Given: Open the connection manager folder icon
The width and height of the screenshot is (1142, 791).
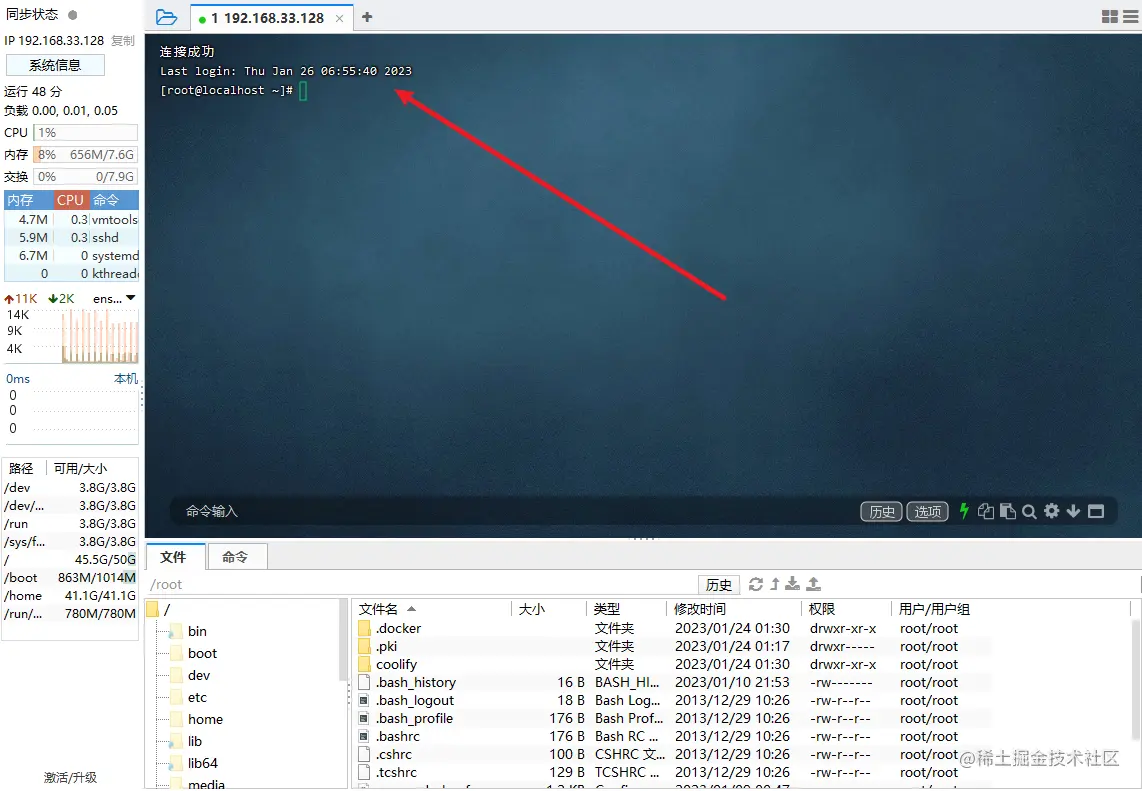Looking at the screenshot, I should pos(166,17).
